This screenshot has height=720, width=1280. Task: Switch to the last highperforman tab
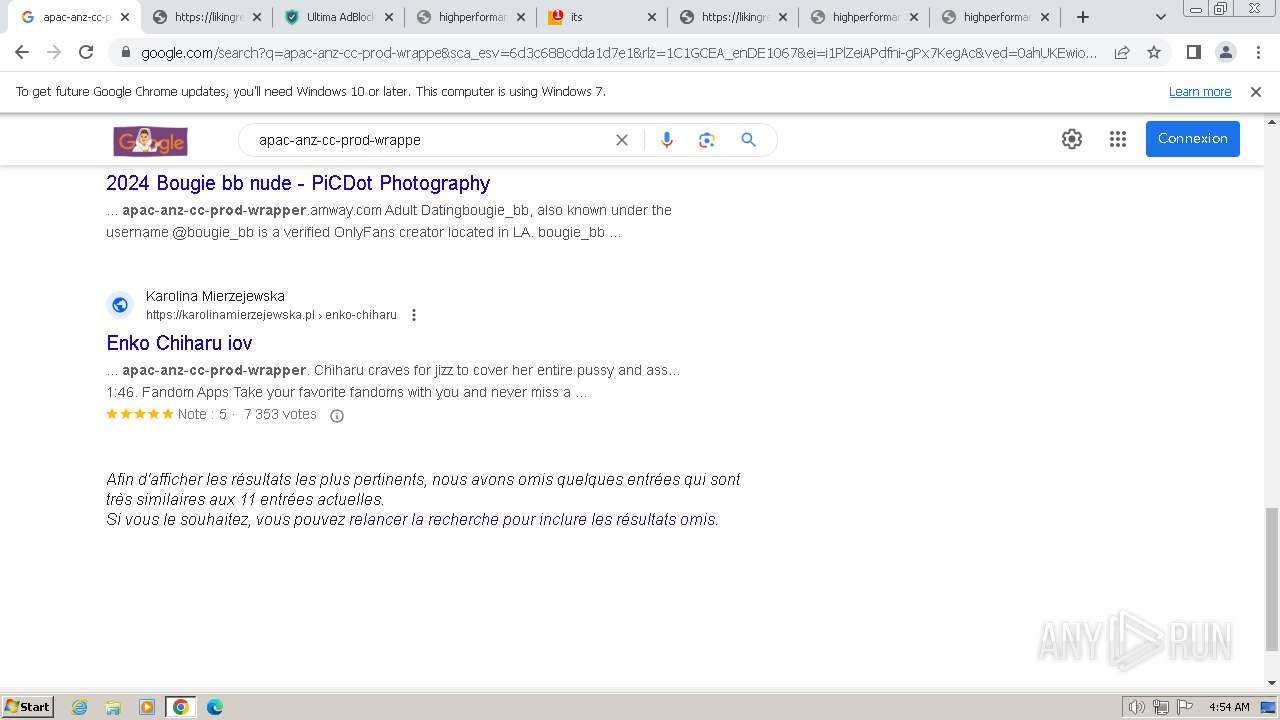click(997, 17)
